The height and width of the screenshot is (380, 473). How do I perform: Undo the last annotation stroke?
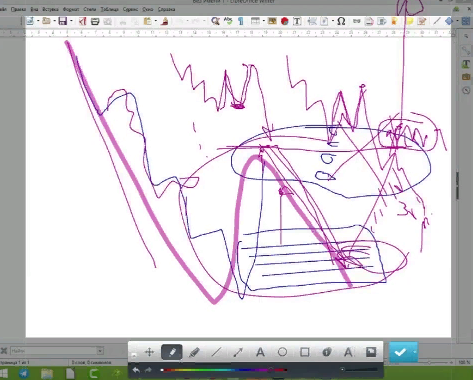point(136,370)
